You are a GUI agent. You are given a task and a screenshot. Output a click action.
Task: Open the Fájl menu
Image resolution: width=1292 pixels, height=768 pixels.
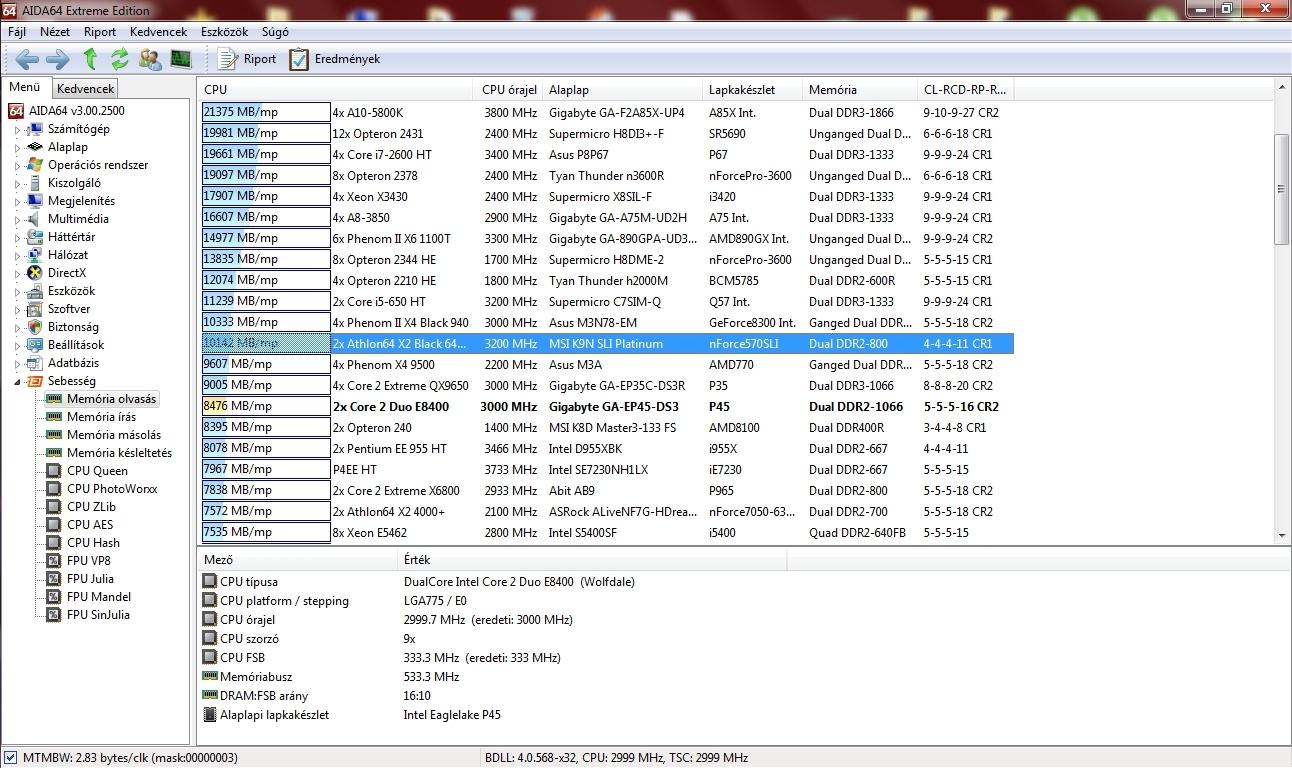click(x=17, y=32)
